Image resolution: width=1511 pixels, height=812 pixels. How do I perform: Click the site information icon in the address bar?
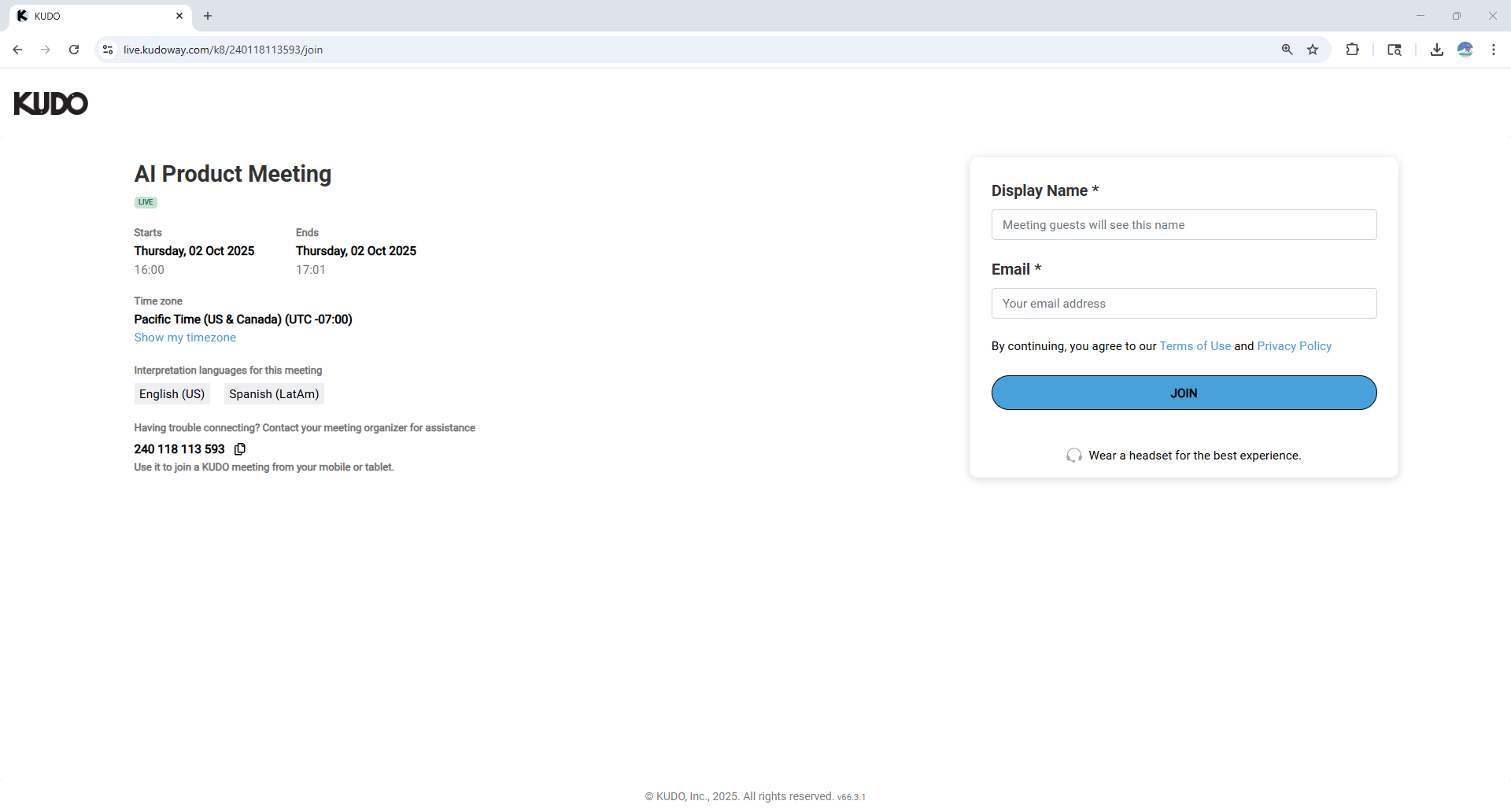[107, 50]
